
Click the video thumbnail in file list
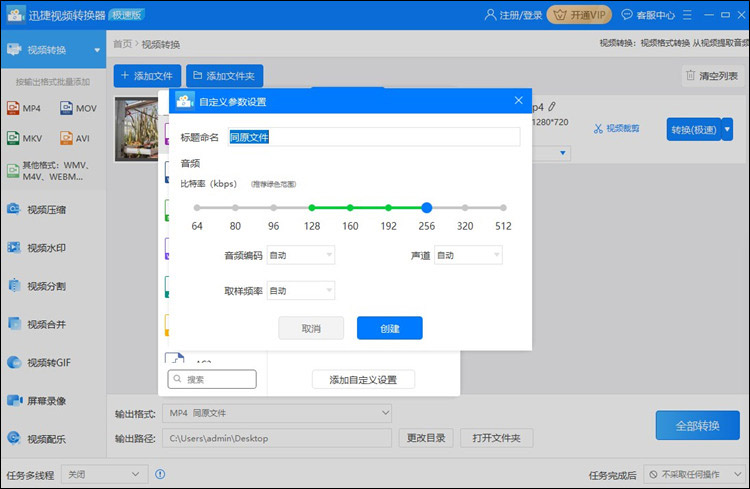[137, 129]
